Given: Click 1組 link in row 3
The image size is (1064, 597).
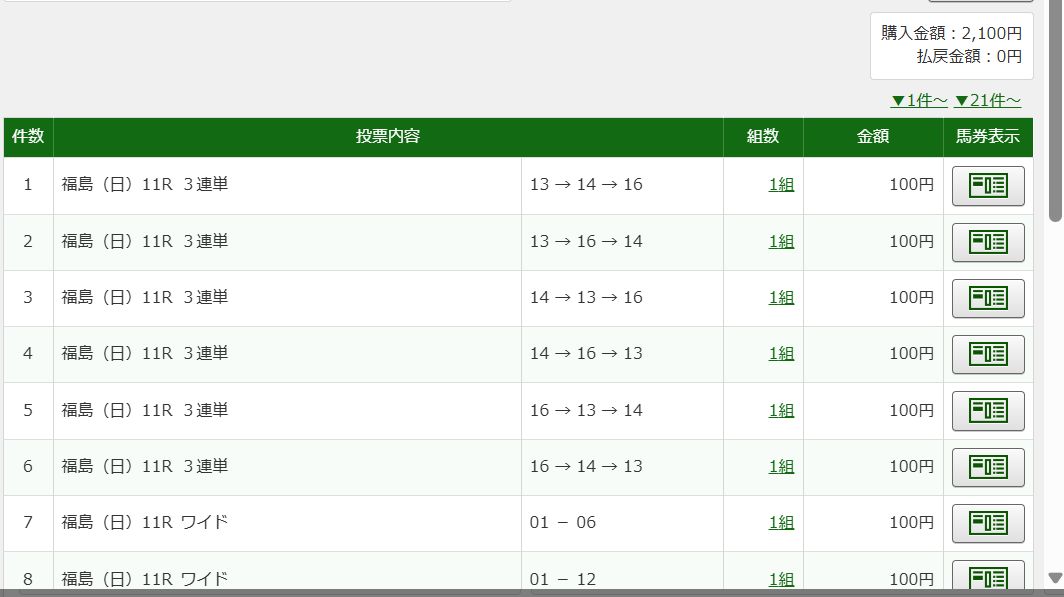Looking at the screenshot, I should click(781, 297).
